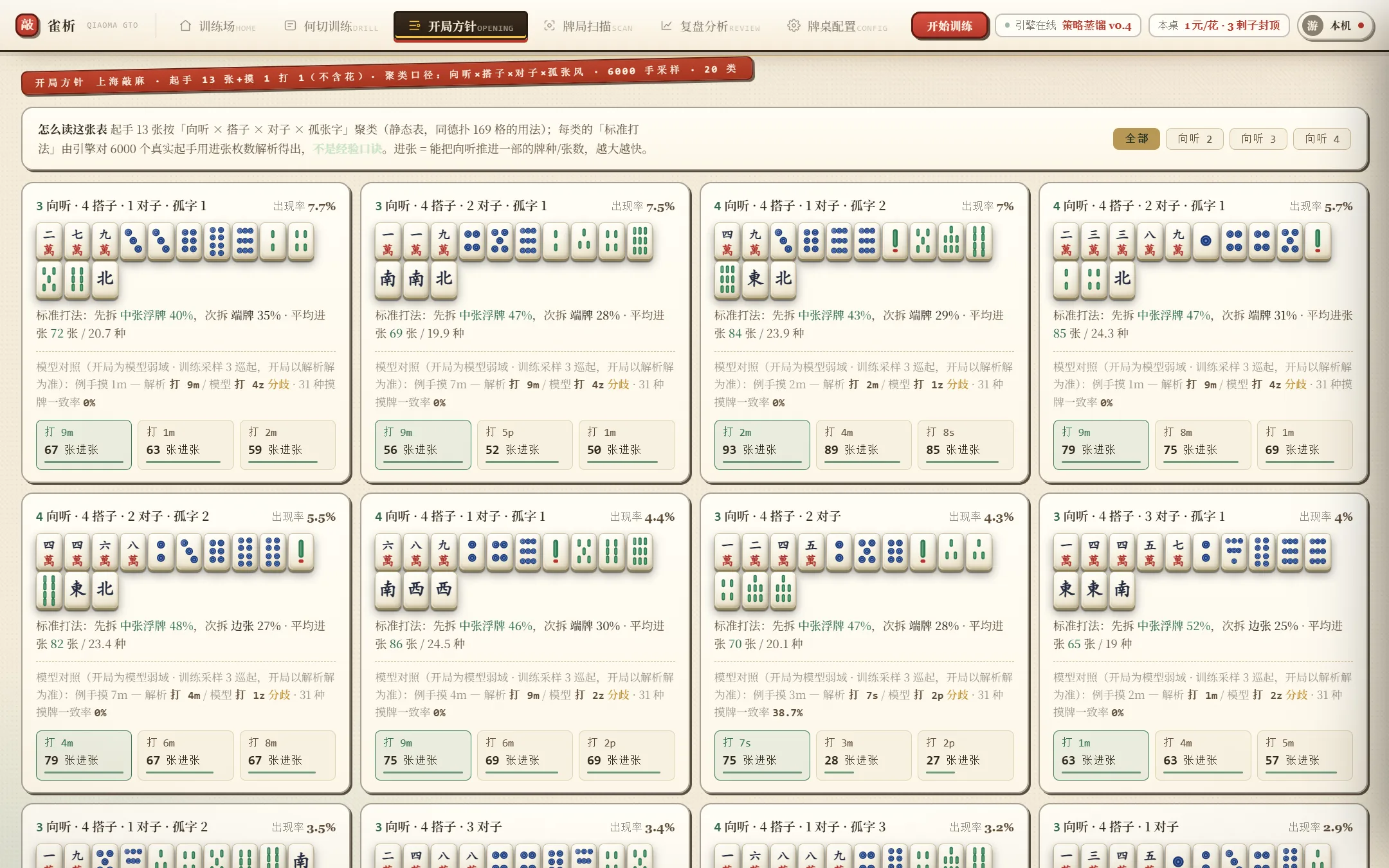Image resolution: width=1389 pixels, height=868 pixels.
Task: Click the 不是经验口诀 highlighted text
Action: coord(348,149)
